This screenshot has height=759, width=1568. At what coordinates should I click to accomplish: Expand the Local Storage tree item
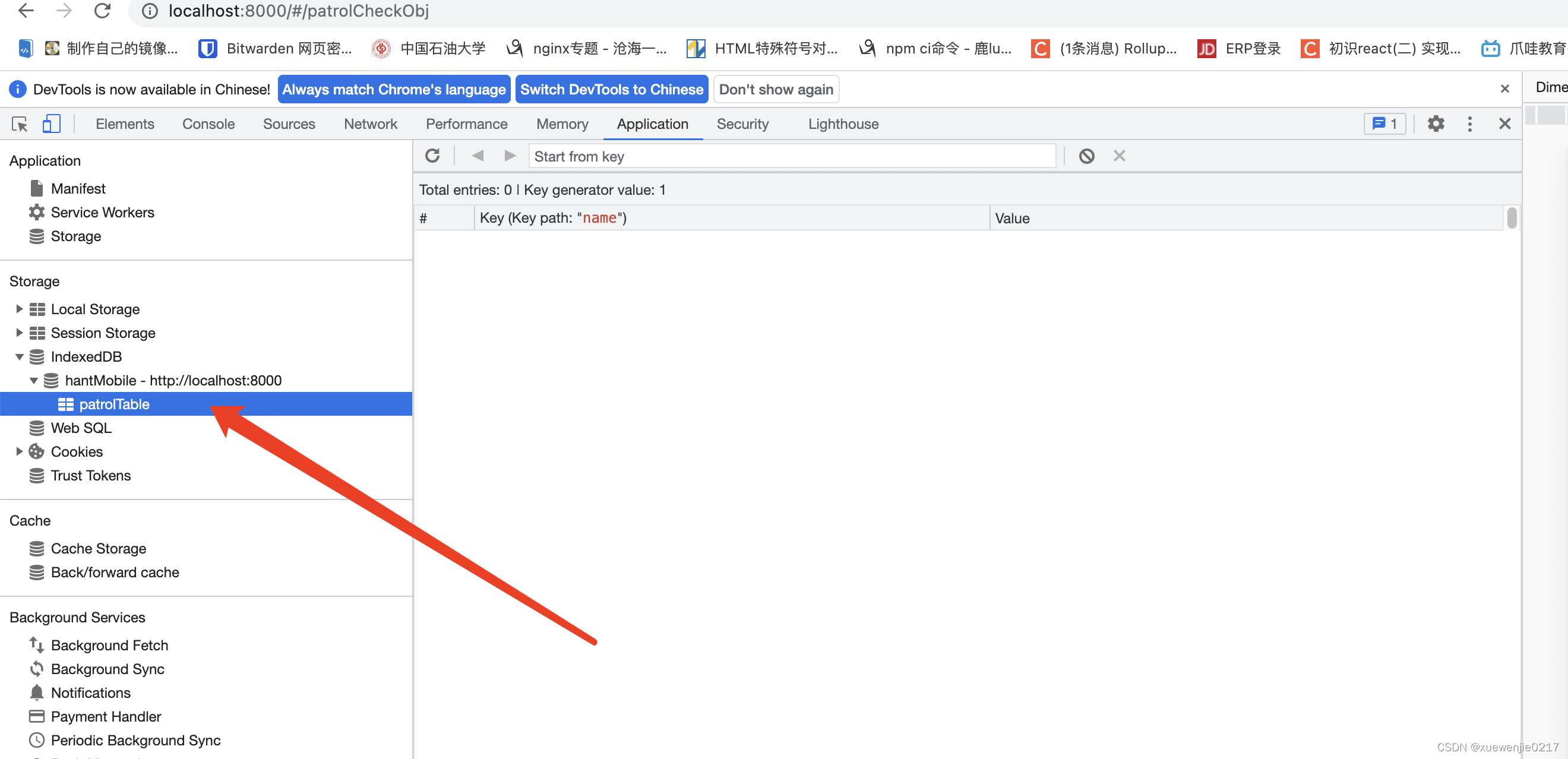click(x=19, y=309)
